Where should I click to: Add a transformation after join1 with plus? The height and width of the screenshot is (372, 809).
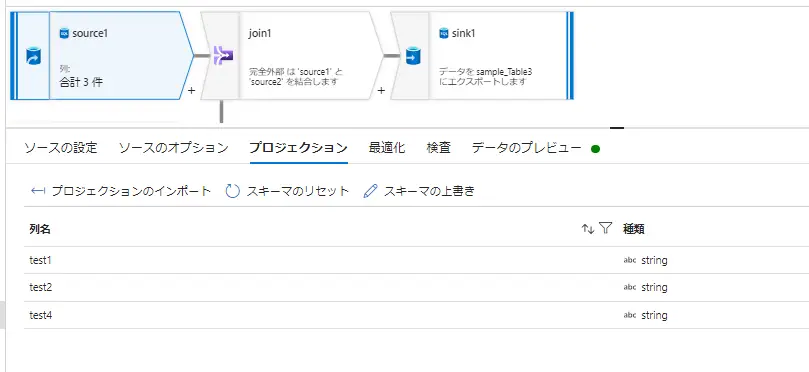[381, 91]
